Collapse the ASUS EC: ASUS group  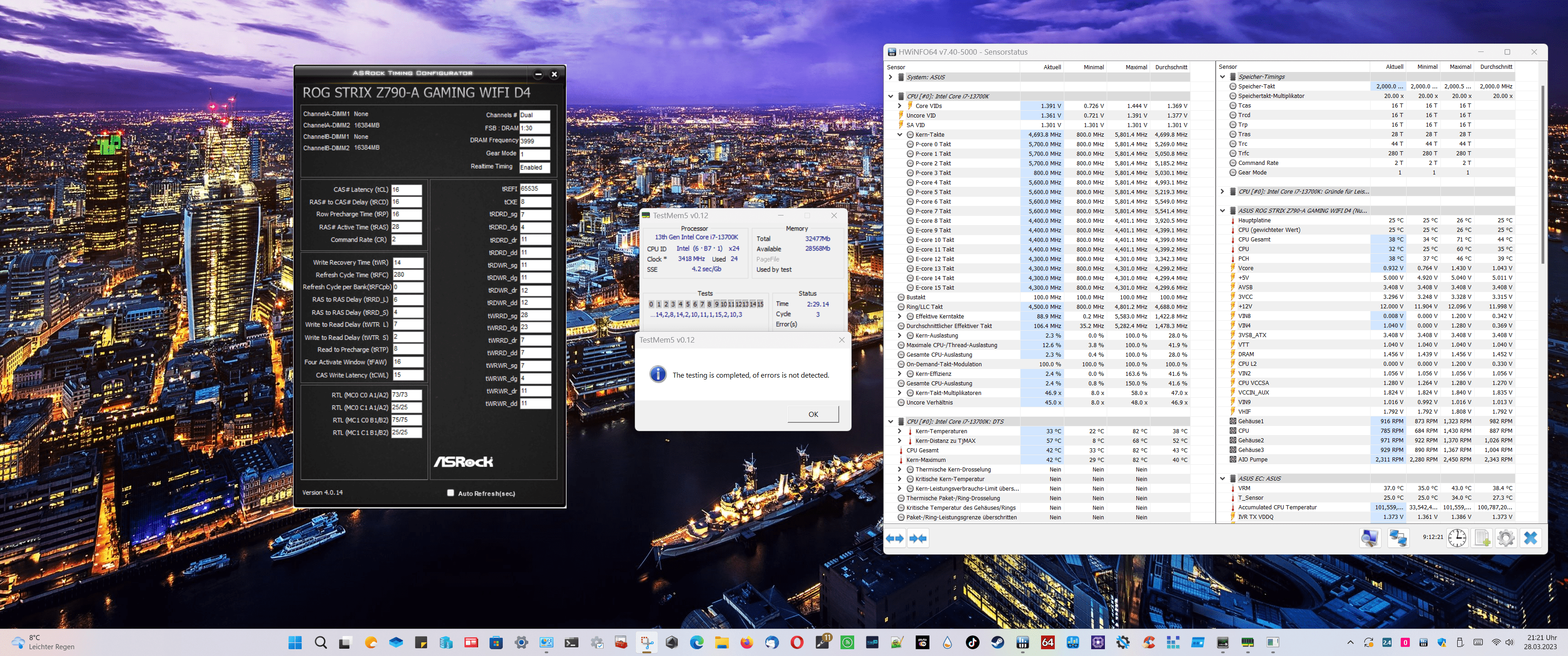(x=1222, y=478)
